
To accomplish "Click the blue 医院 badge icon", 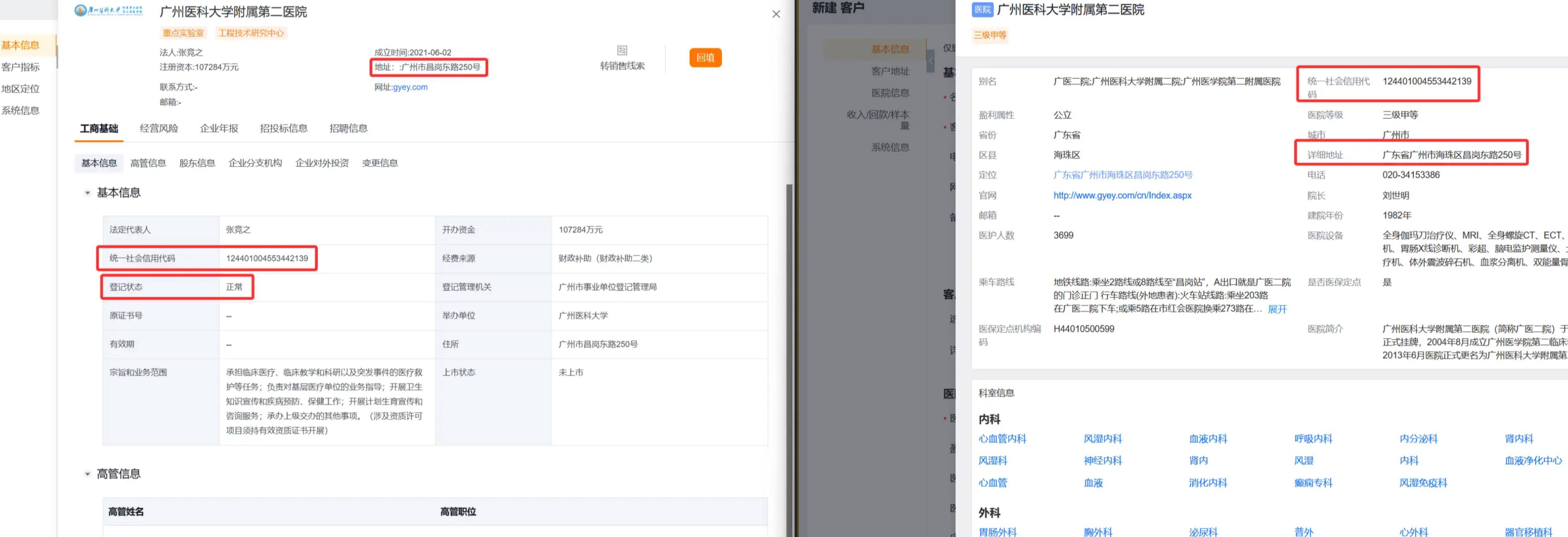I will 983,10.
